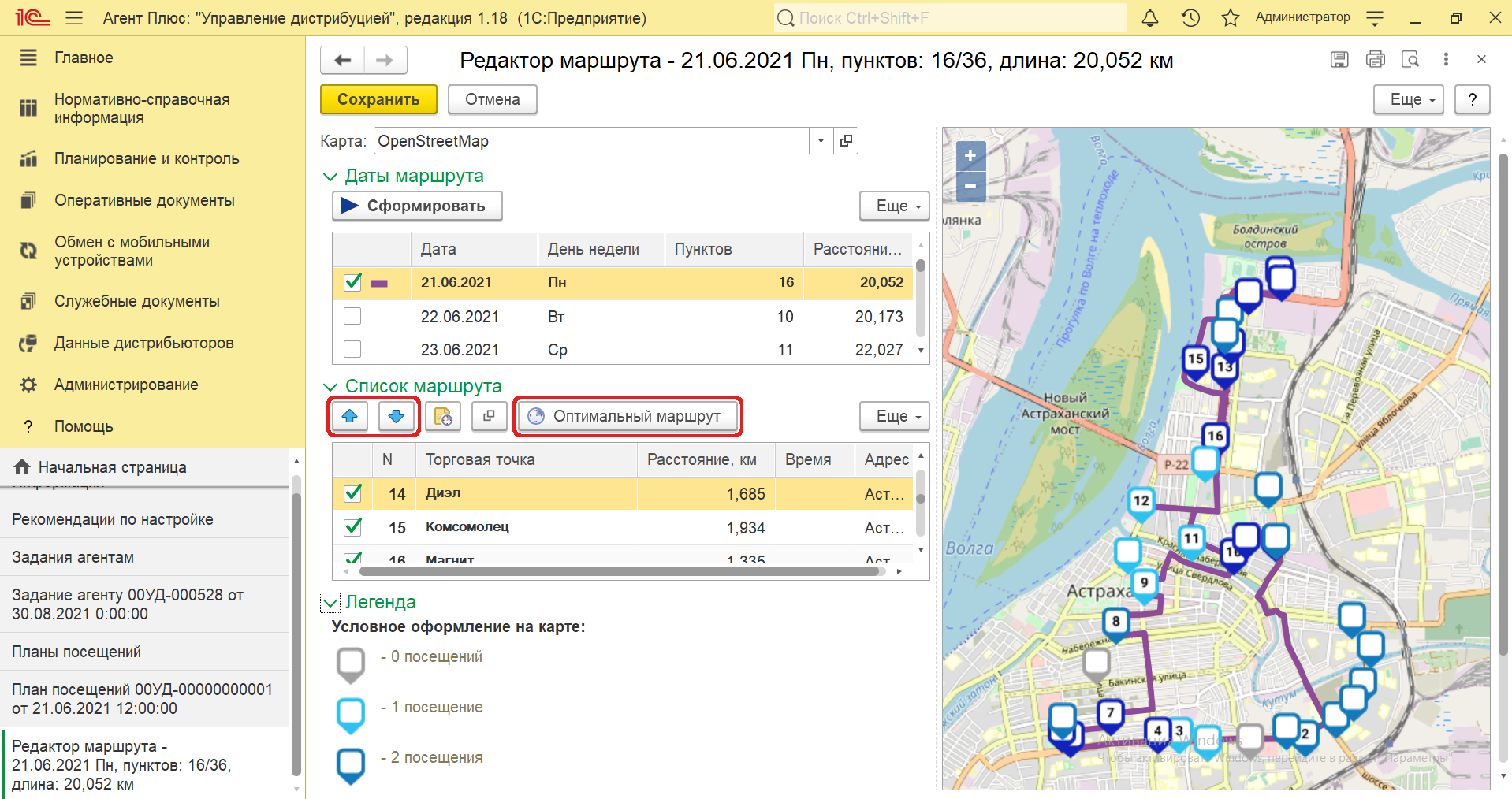Check the 22.06.2021 date row checkbox
Viewport: 1512px width, 799px height.
click(x=352, y=316)
